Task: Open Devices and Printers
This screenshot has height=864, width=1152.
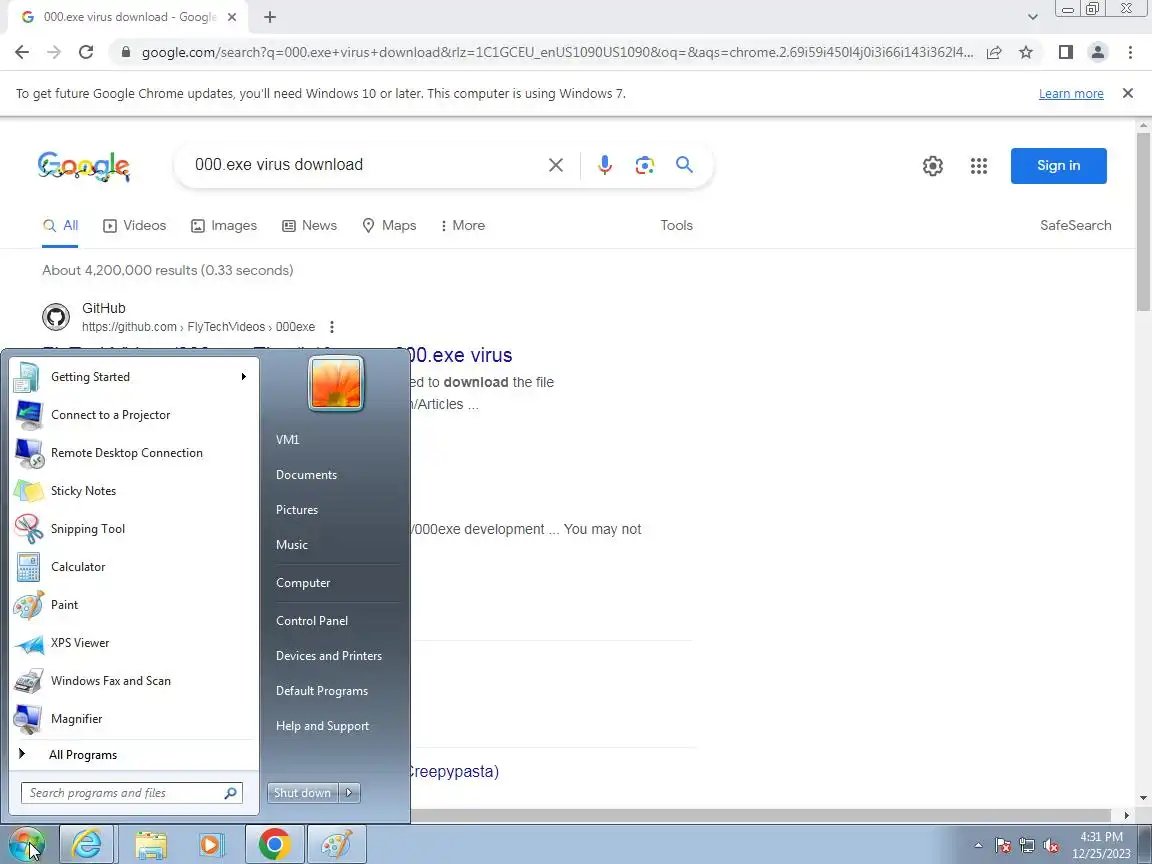Action: [x=328, y=656]
